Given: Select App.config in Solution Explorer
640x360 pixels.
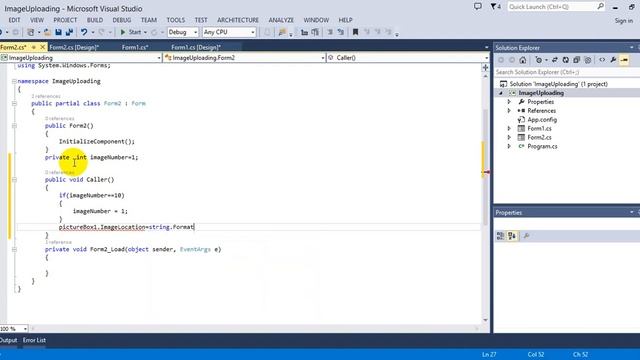Looking at the screenshot, I should coord(542,120).
